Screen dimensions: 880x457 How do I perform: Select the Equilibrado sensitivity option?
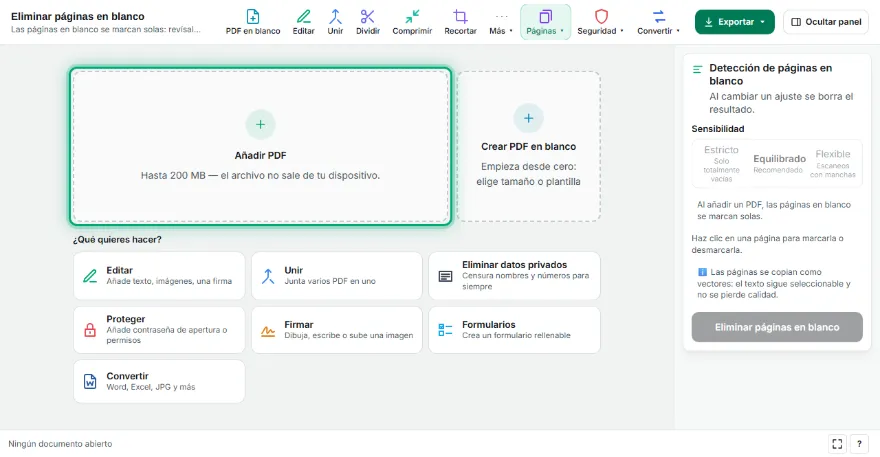tap(780, 163)
